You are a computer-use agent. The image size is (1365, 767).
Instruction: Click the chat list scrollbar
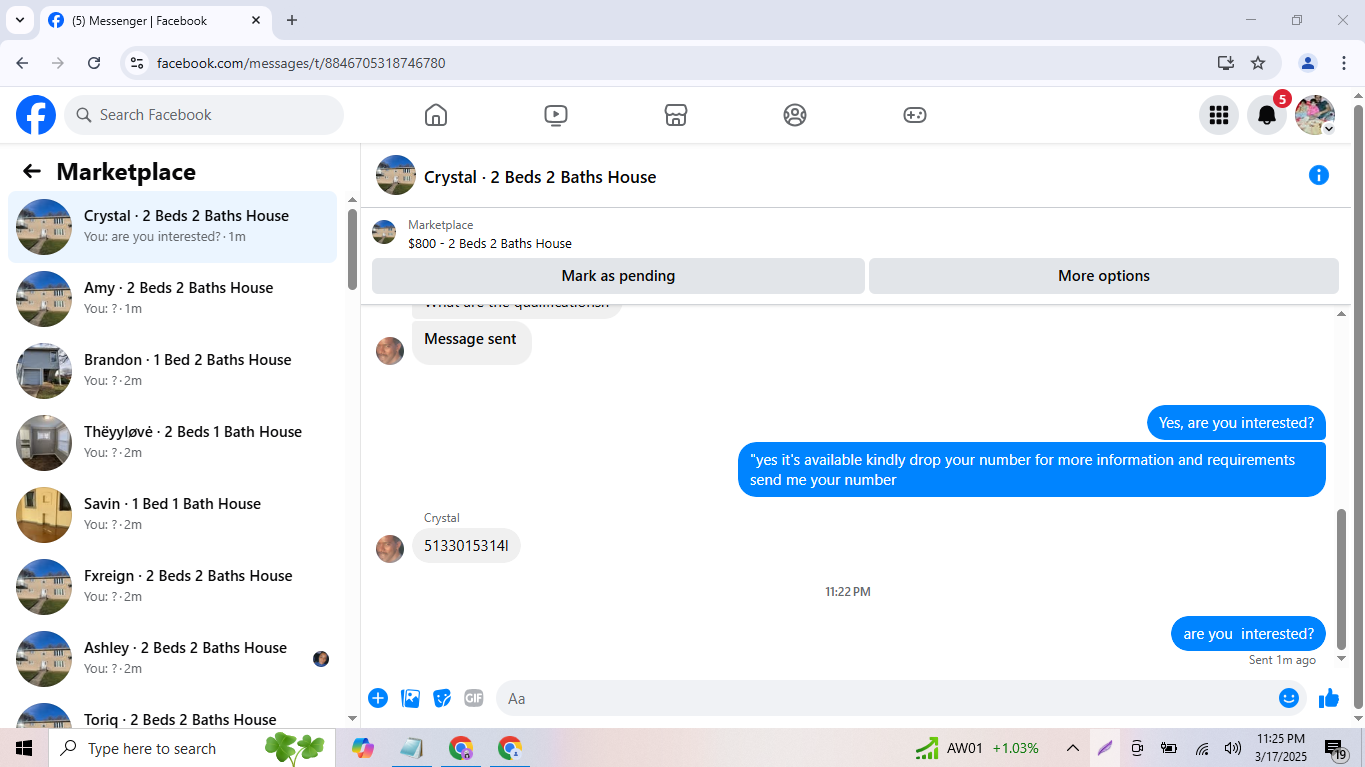(352, 250)
